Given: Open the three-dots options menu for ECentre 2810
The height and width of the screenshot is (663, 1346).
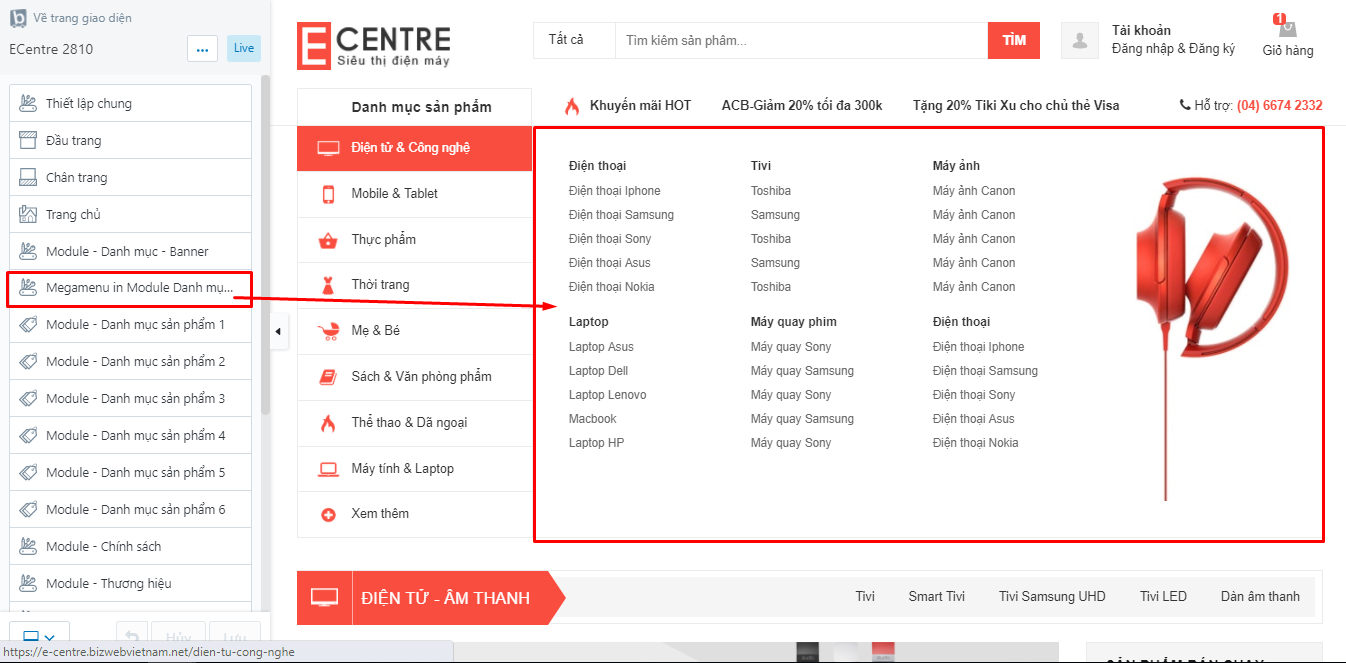Looking at the screenshot, I should 202,48.
